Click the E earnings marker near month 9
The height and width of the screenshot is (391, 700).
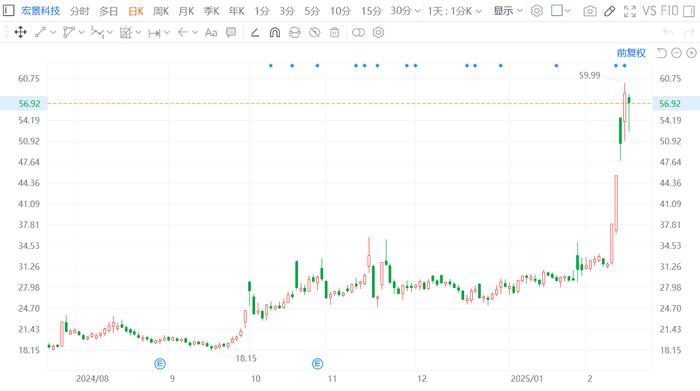(x=160, y=364)
